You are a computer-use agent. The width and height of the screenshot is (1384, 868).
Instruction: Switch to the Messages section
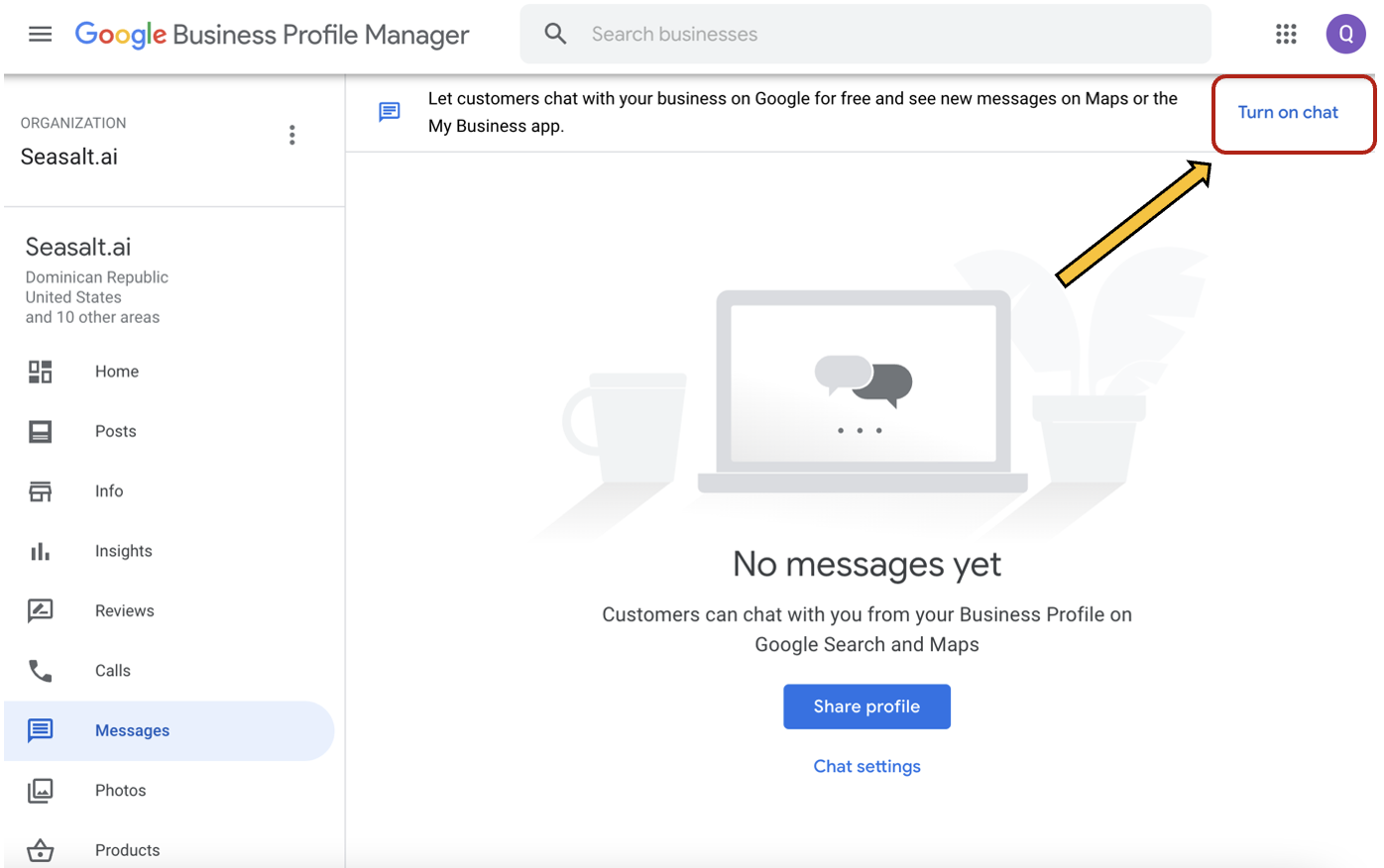tap(132, 730)
